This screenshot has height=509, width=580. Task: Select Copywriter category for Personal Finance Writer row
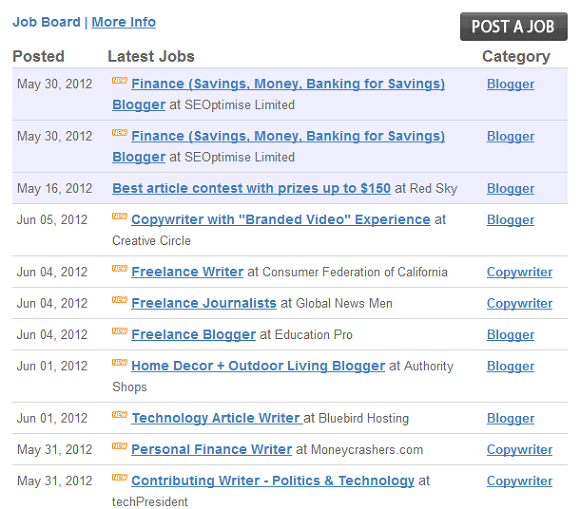point(519,449)
